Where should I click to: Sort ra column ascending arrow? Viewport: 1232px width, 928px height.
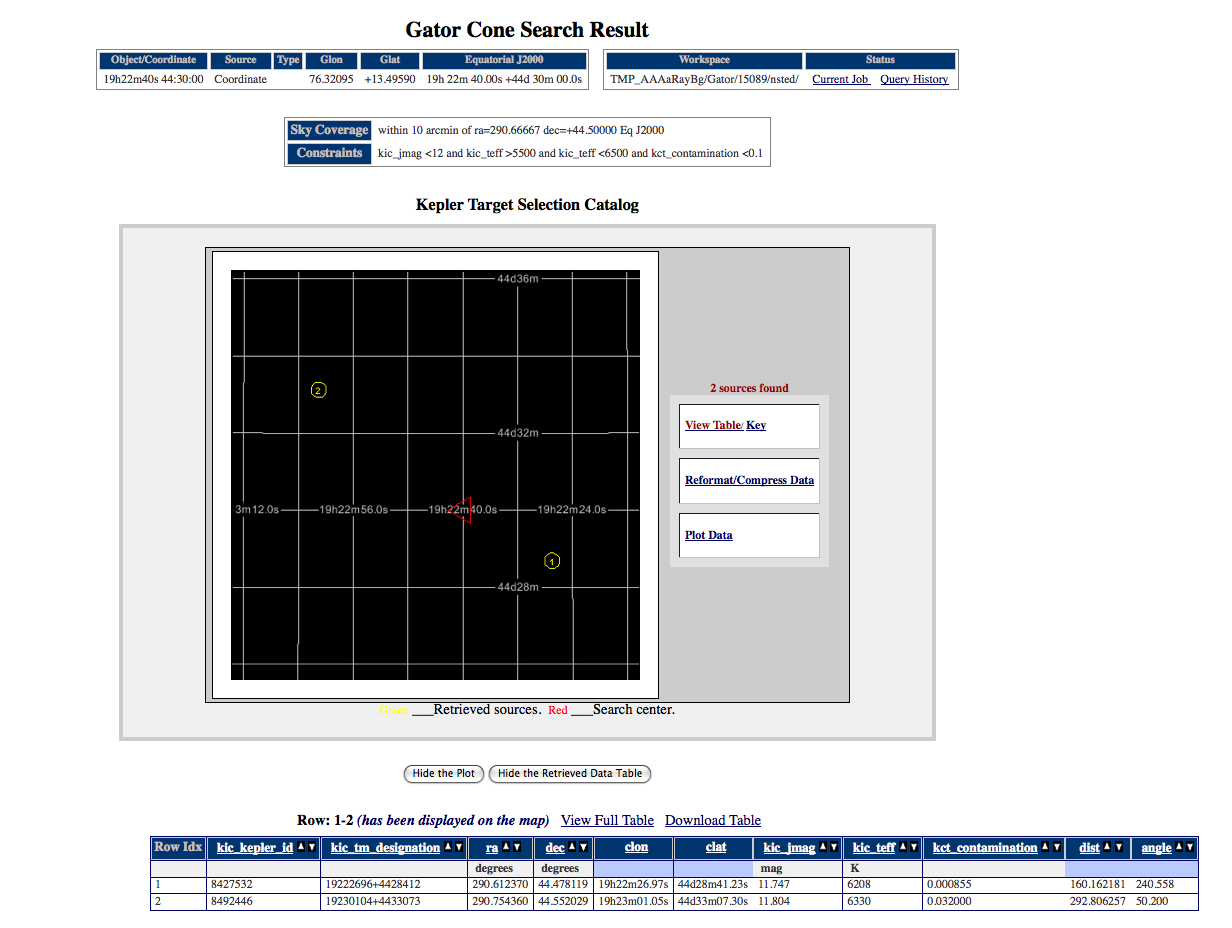pos(508,848)
